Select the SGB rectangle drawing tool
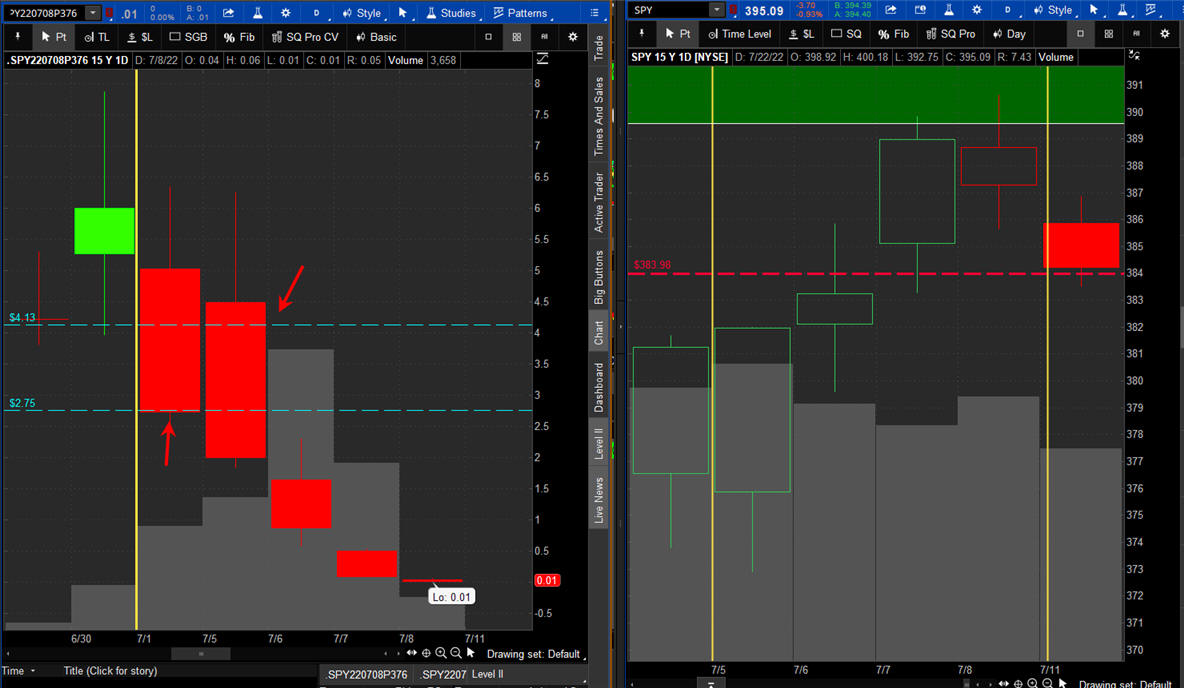Screen dimensions: 1184x688 pos(188,36)
